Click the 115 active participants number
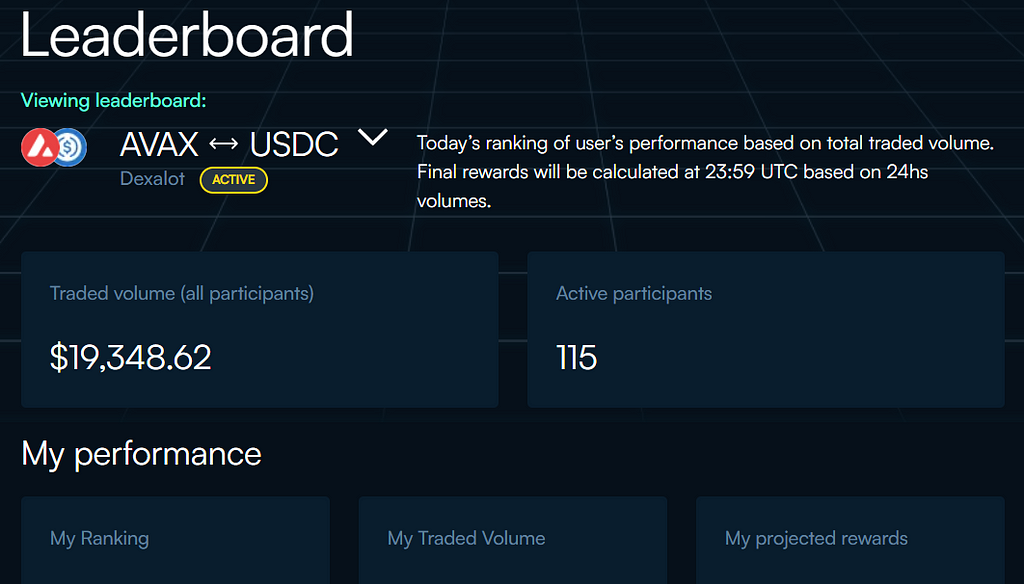Image resolution: width=1024 pixels, height=584 pixels. (577, 357)
